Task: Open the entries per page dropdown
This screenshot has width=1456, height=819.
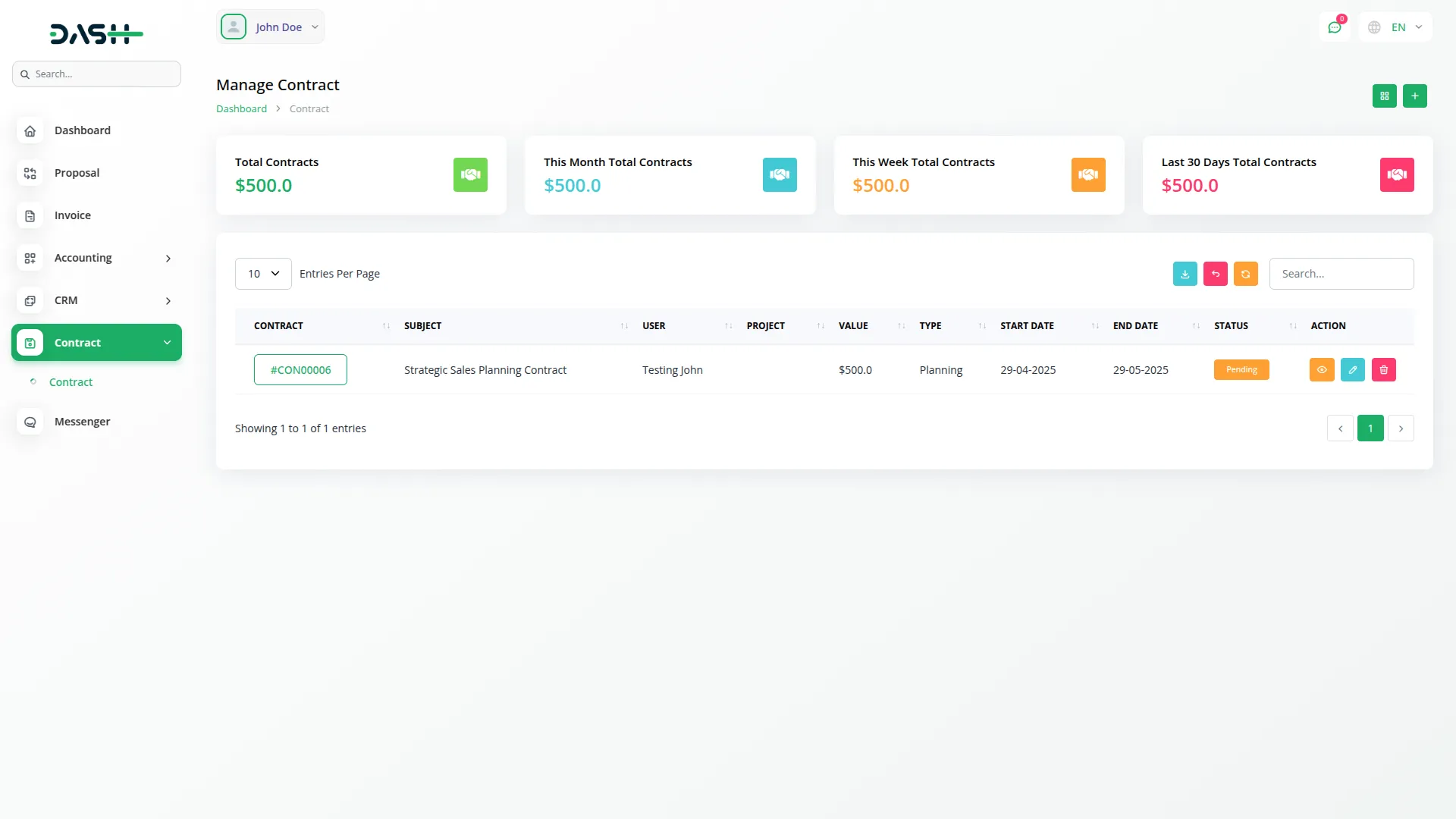Action: tap(263, 274)
